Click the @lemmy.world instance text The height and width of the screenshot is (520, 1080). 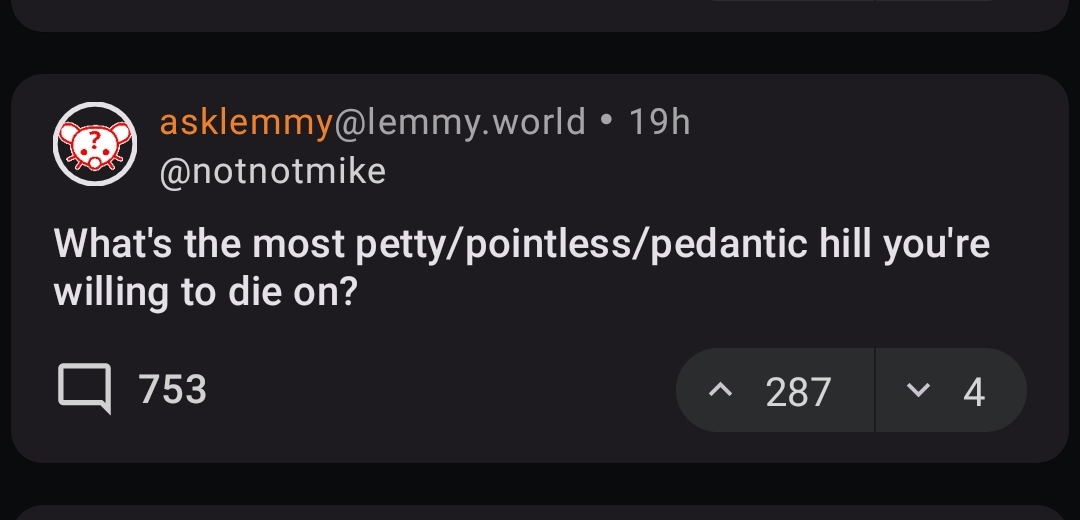(460, 122)
